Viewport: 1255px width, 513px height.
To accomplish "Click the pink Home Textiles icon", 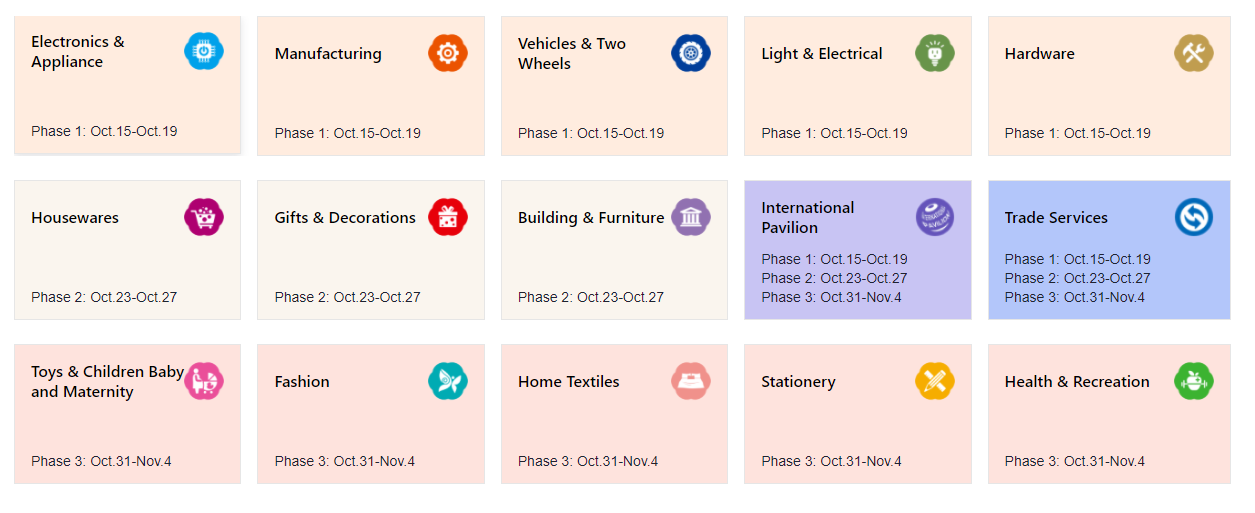I will 691,381.
